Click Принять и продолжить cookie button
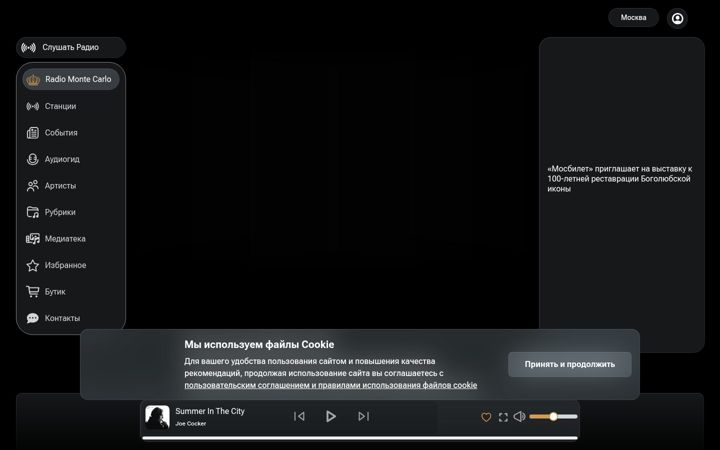 (x=569, y=364)
